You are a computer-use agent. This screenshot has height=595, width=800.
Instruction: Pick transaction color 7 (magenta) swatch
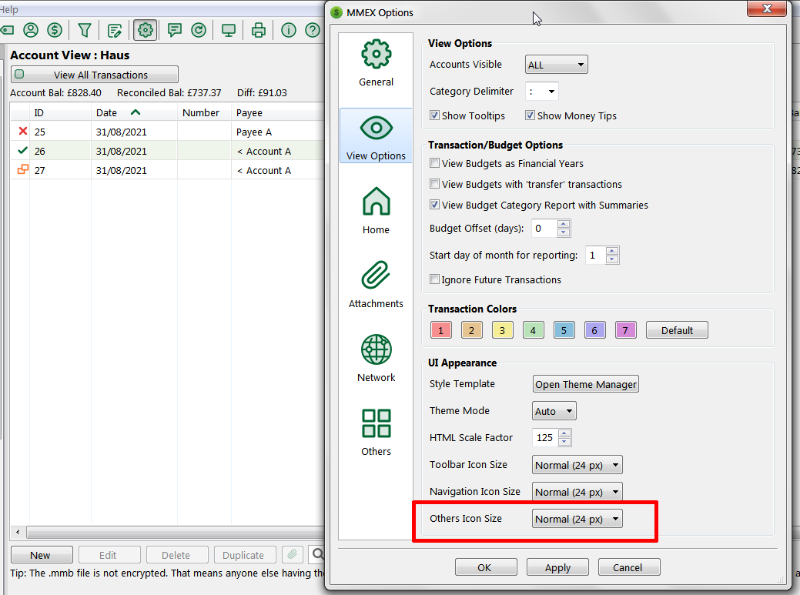tap(626, 330)
